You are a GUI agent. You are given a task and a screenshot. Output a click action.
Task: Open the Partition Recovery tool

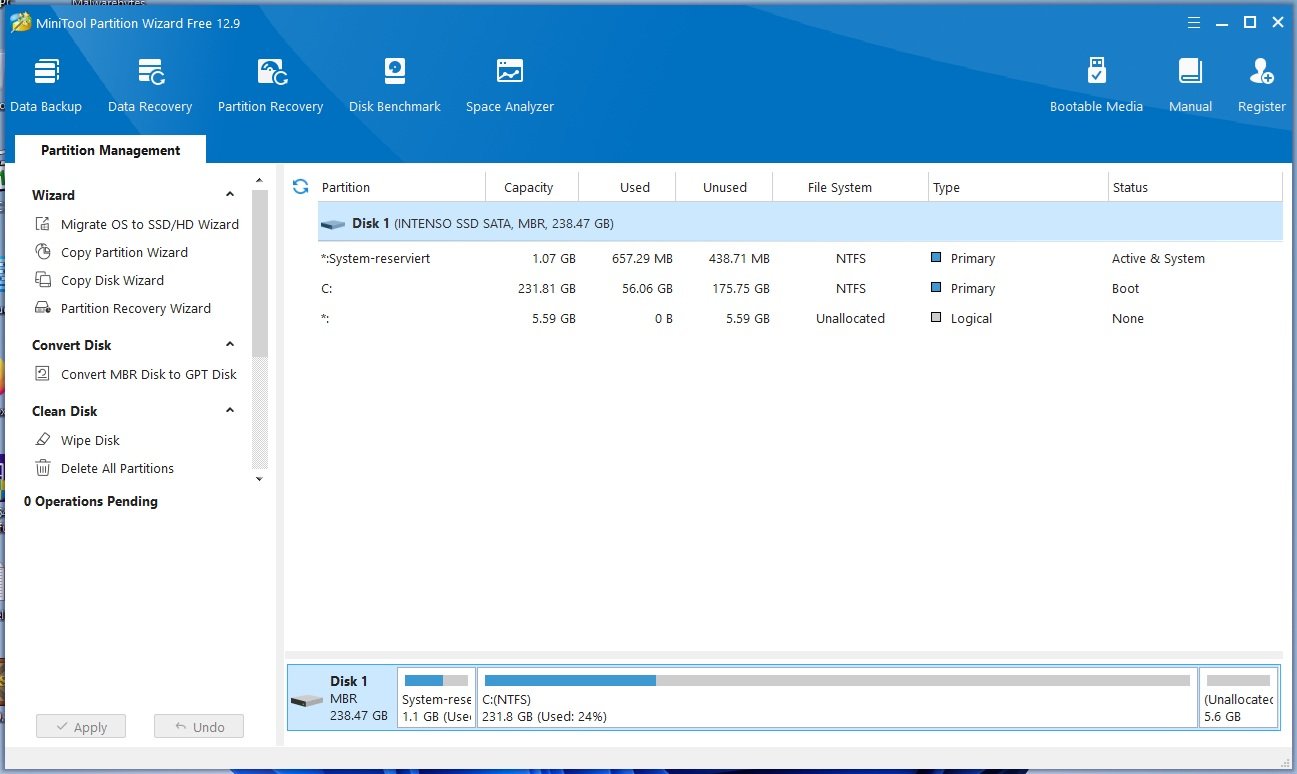point(271,85)
